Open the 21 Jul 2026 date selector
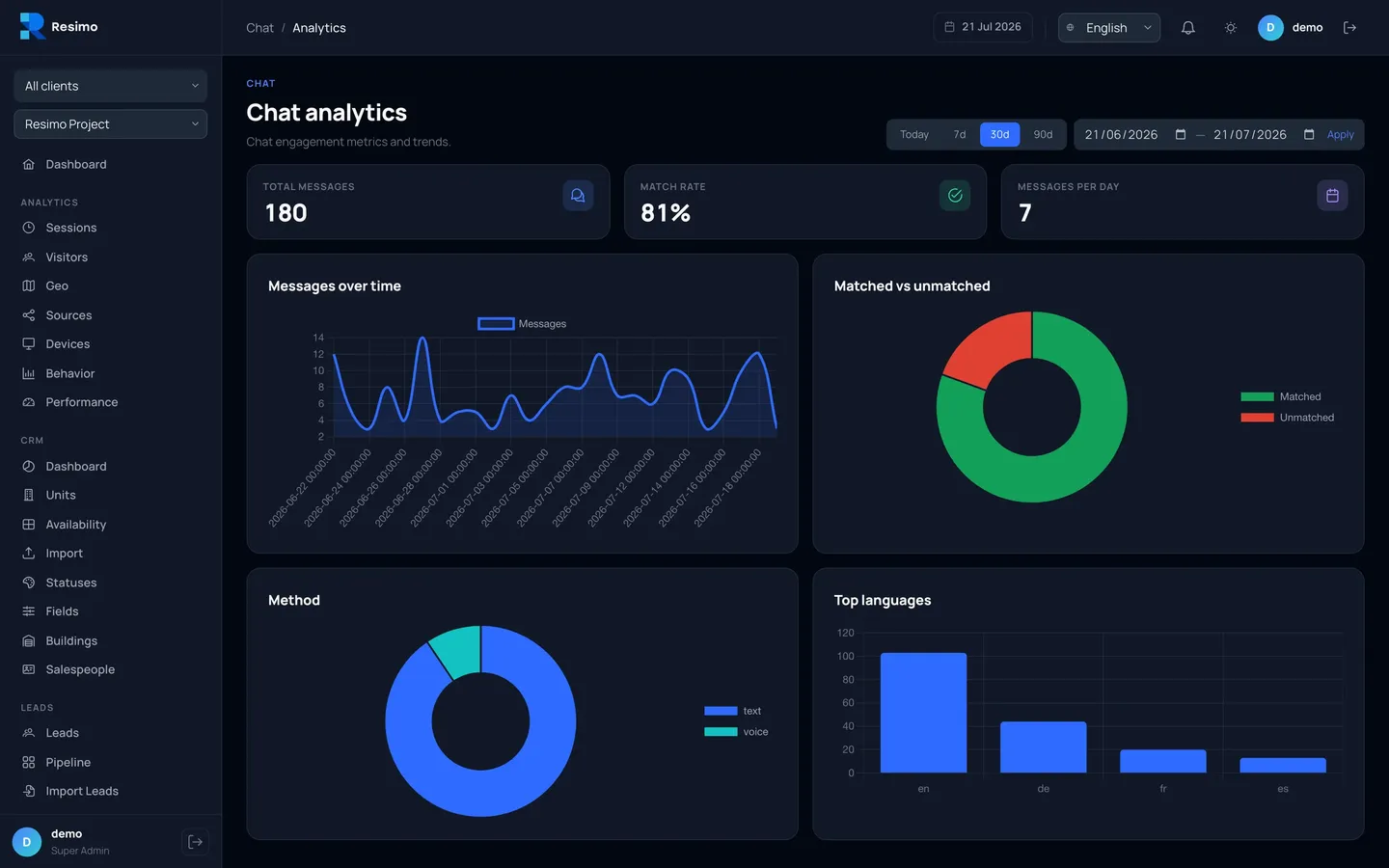Image resolution: width=1389 pixels, height=868 pixels. point(983,27)
